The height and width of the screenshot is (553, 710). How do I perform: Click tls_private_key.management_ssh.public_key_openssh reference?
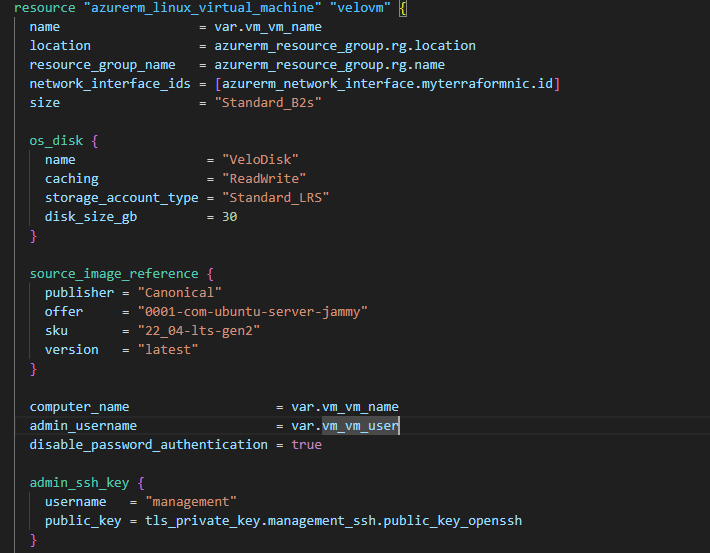(x=333, y=521)
